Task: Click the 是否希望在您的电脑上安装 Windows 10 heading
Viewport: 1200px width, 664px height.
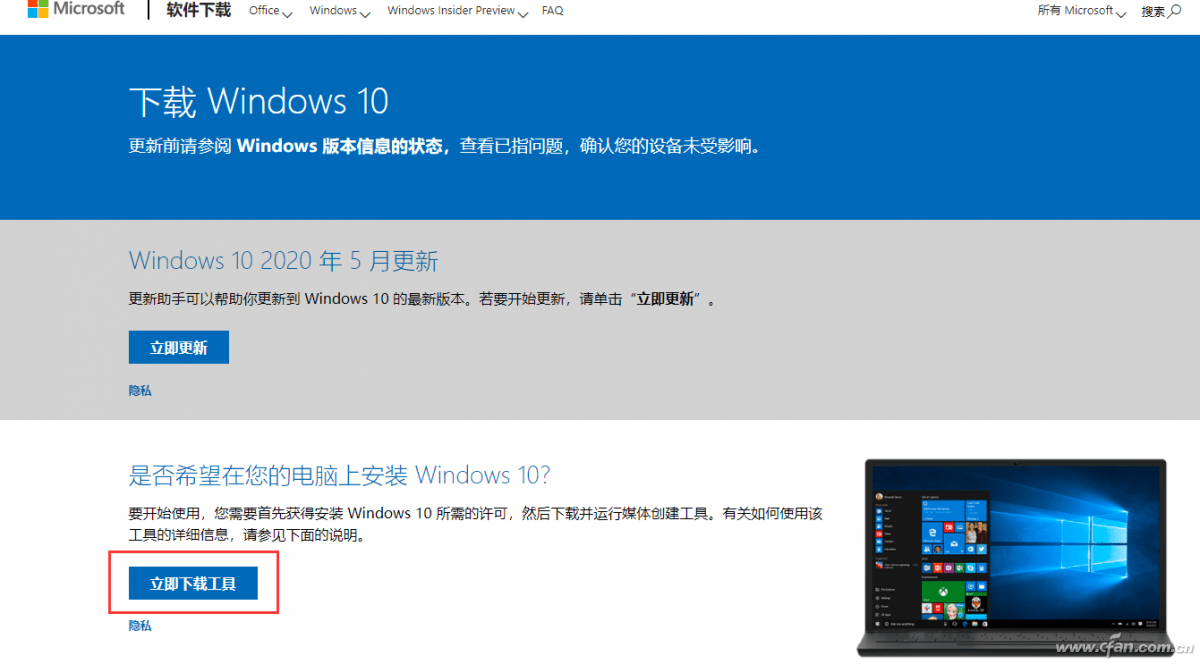Action: pos(339,474)
